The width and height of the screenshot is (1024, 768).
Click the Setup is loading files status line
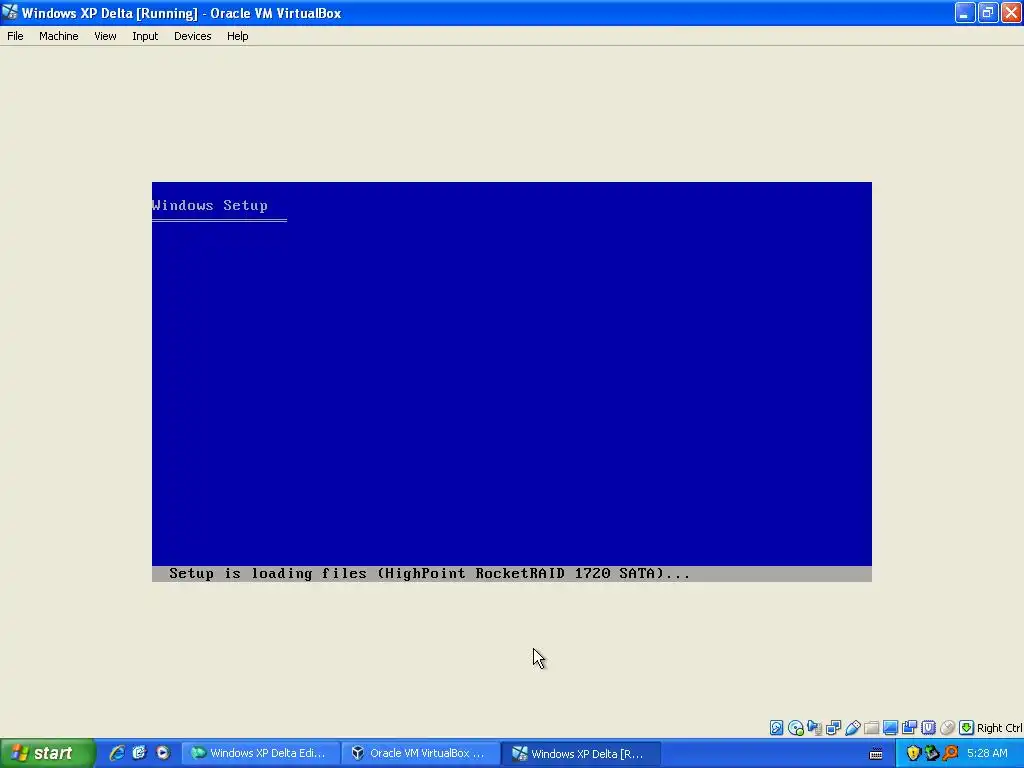point(511,573)
